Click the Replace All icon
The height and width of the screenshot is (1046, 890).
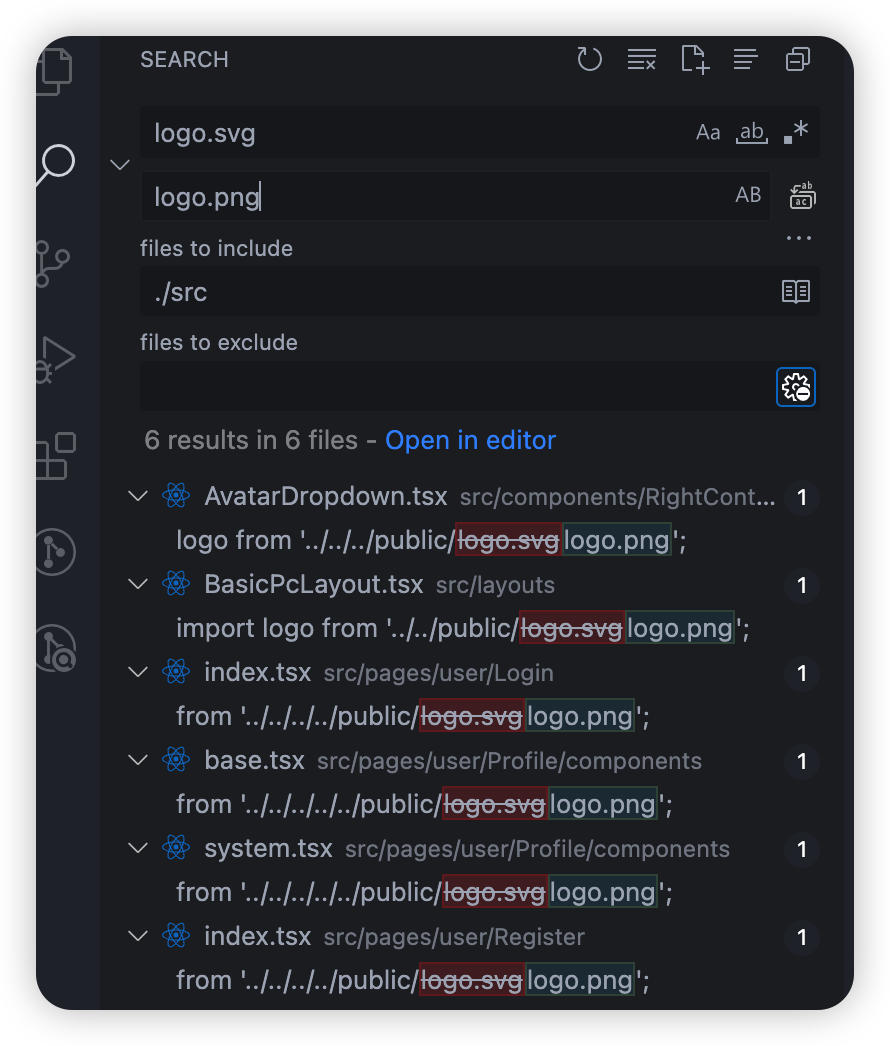click(x=802, y=195)
